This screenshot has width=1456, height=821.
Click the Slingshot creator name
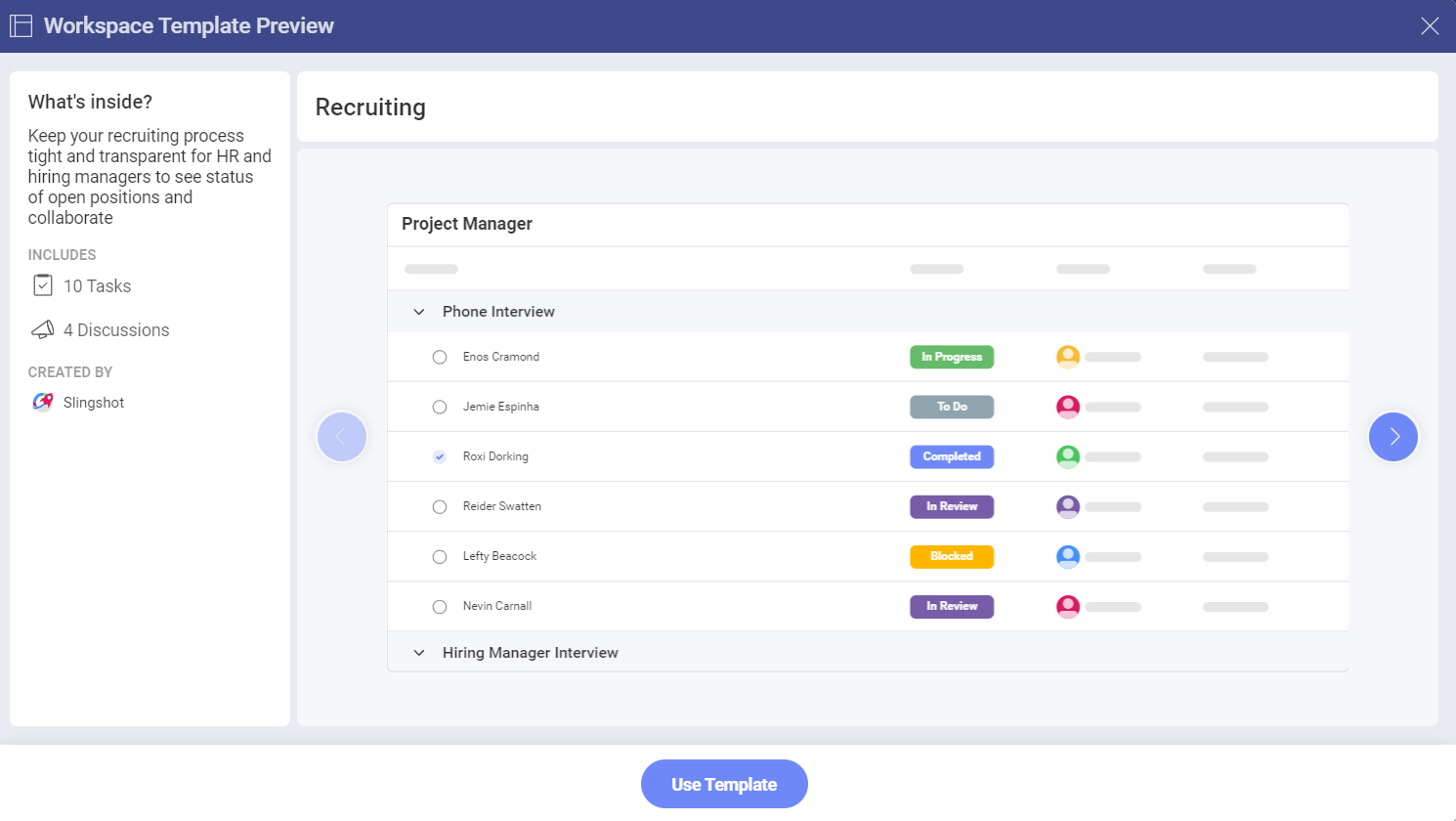click(94, 403)
